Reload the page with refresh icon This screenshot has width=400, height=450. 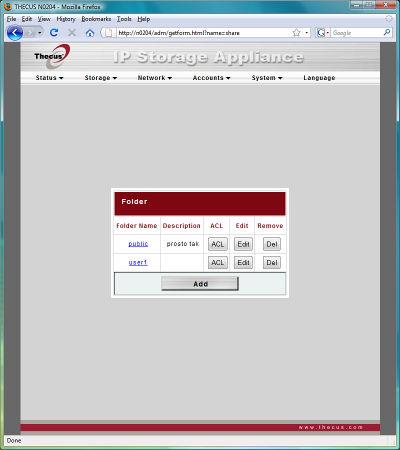click(54, 33)
